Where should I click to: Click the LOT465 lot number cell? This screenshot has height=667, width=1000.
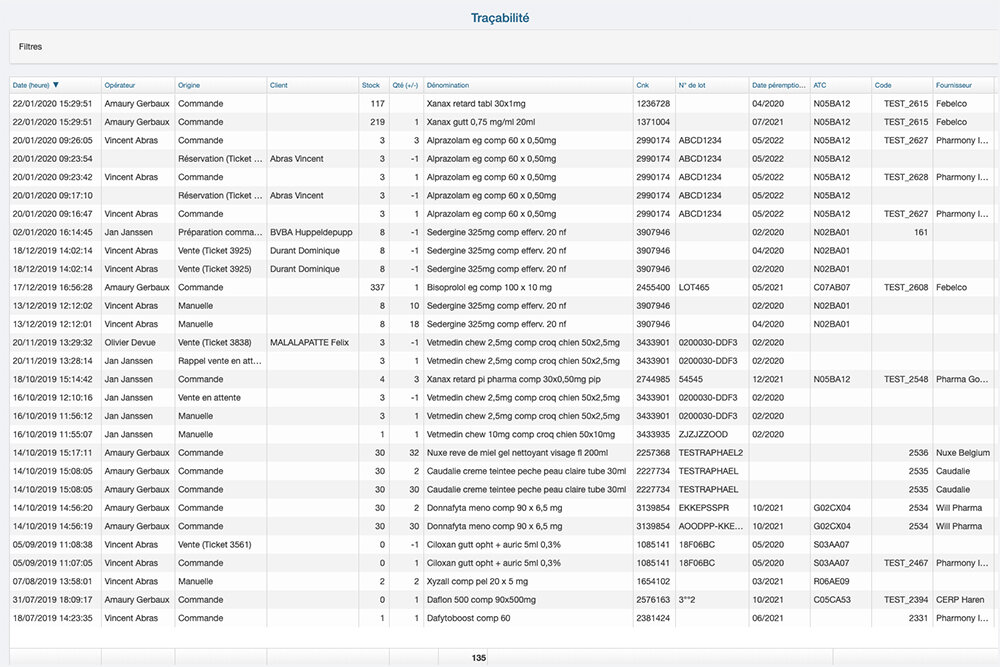[x=694, y=288]
